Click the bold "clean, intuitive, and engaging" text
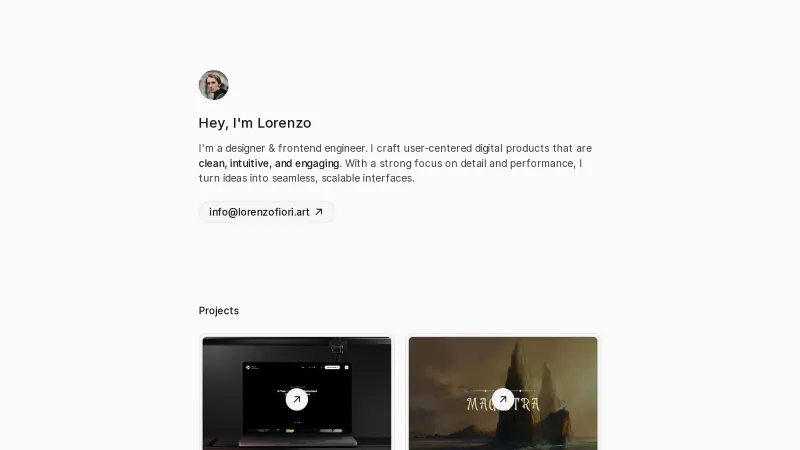 (x=269, y=163)
